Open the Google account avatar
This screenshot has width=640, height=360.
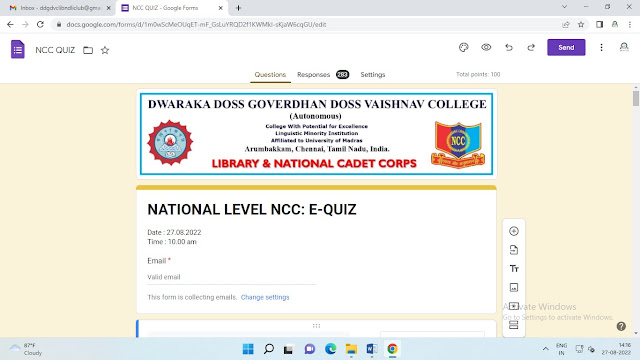[624, 47]
